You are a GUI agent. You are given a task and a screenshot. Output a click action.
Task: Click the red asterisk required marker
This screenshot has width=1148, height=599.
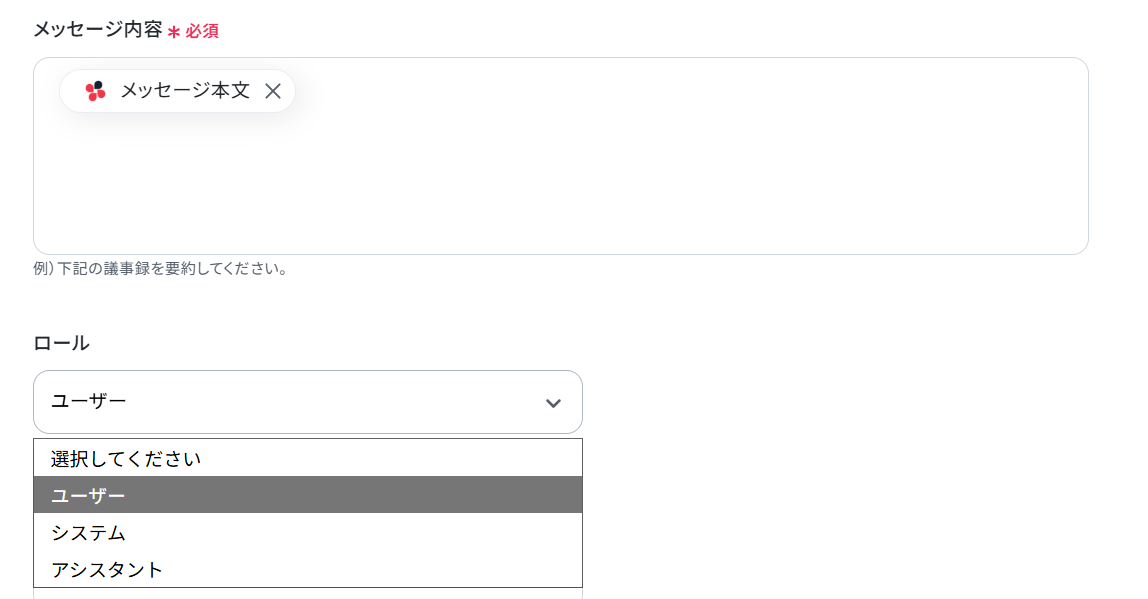click(174, 31)
